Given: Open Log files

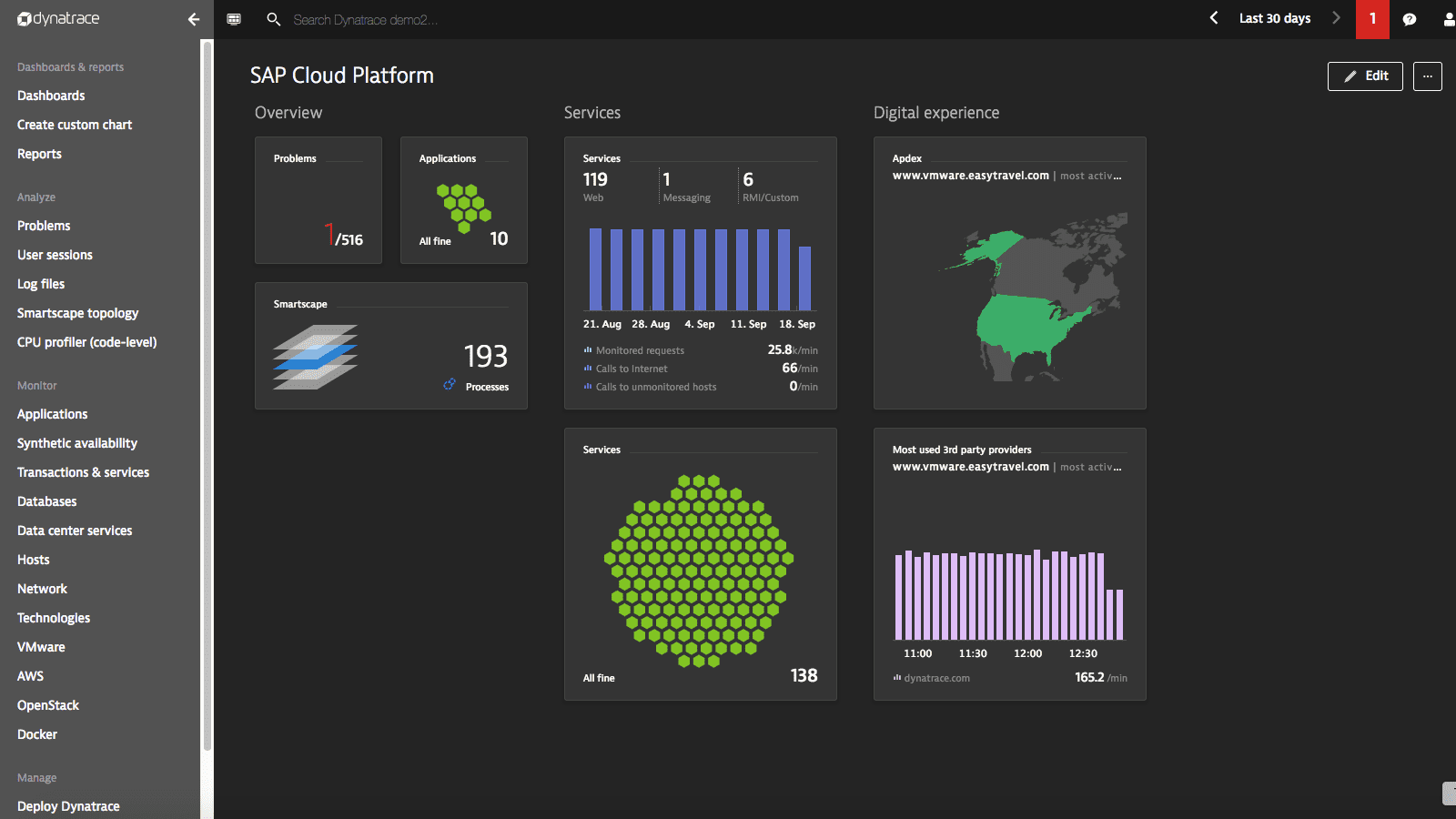Looking at the screenshot, I should [x=41, y=284].
